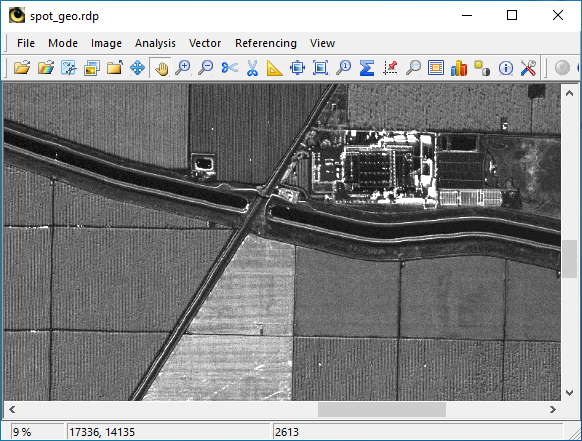Click the horizontal scrollbar thumb

382,409
